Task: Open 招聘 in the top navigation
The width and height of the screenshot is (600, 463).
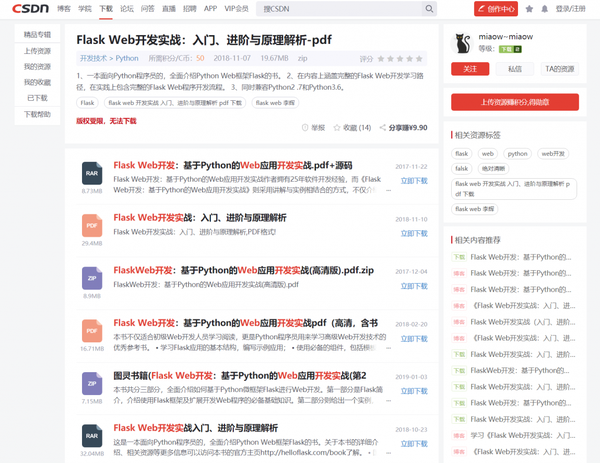Action: [x=189, y=8]
